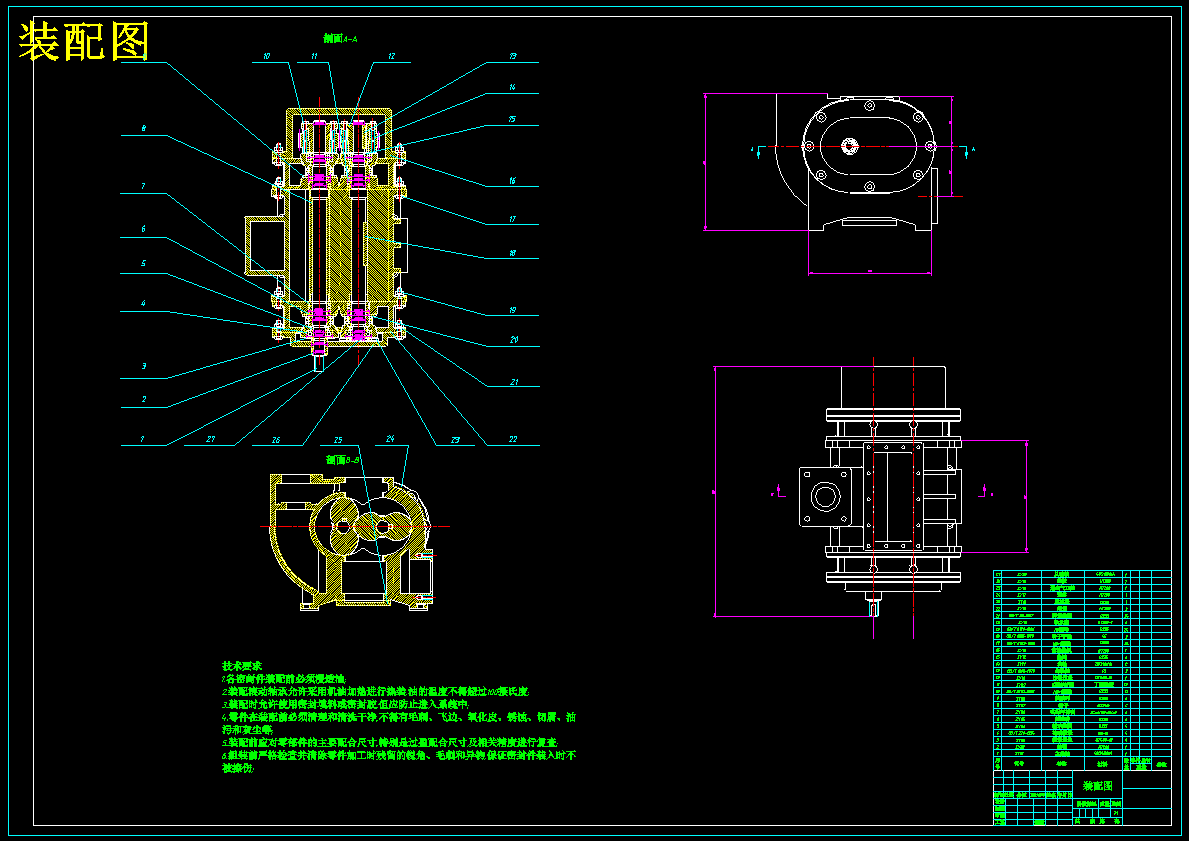Select part callout number 3
1189x841 pixels.
click(x=144, y=366)
